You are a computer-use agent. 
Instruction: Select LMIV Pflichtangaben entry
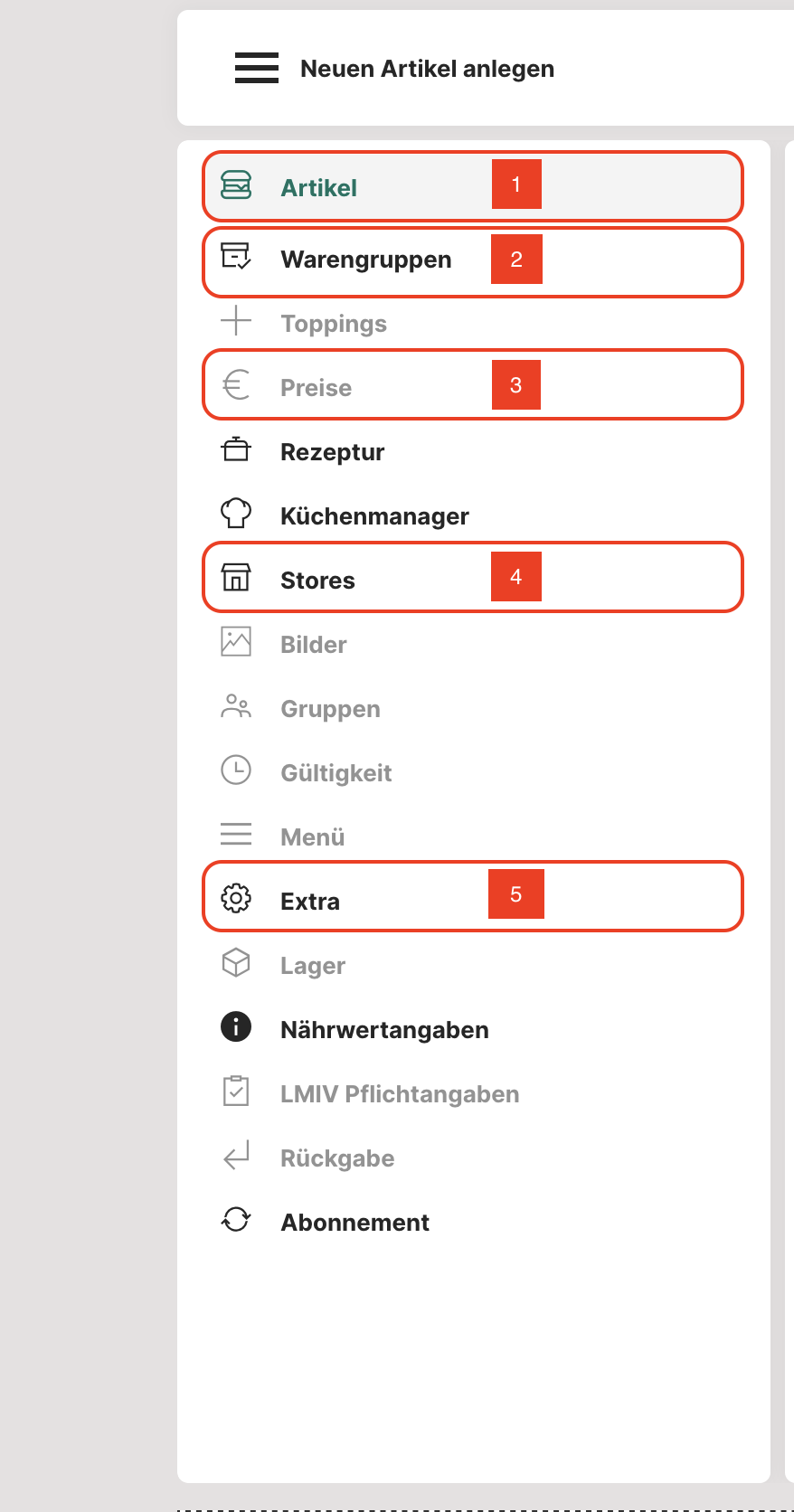tap(399, 1094)
